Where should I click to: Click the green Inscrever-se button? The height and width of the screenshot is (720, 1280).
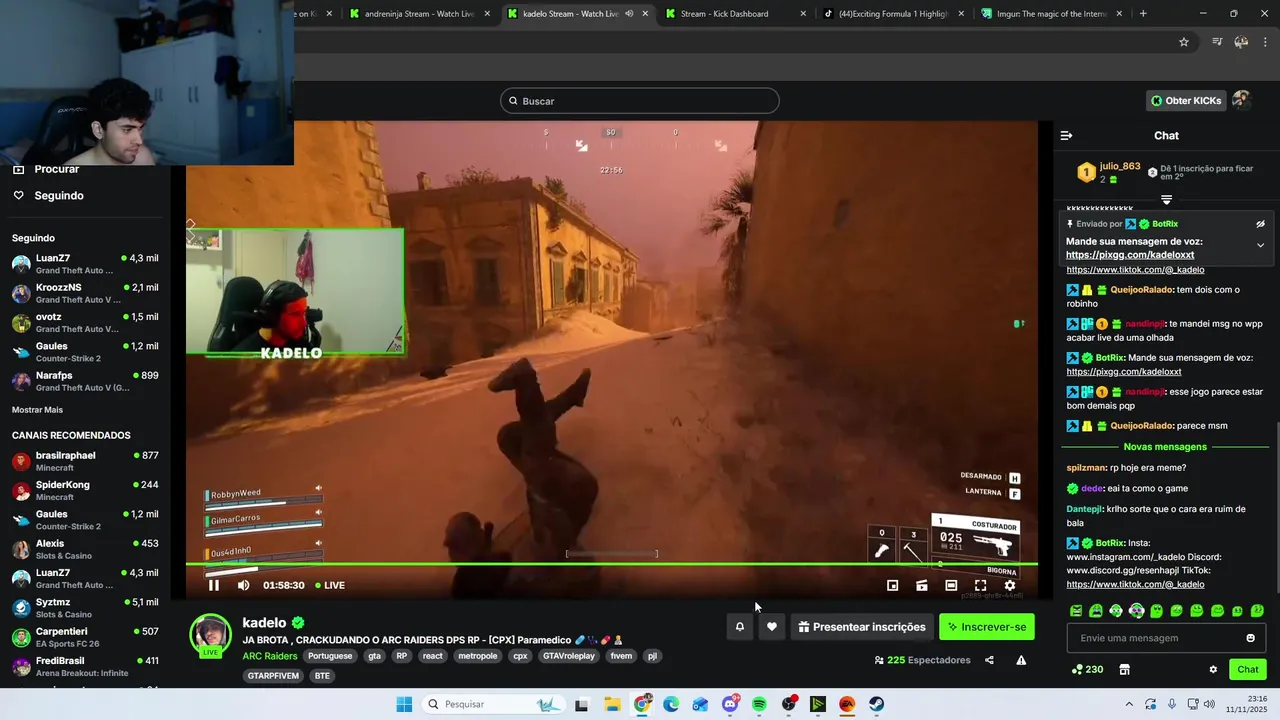coord(987,627)
